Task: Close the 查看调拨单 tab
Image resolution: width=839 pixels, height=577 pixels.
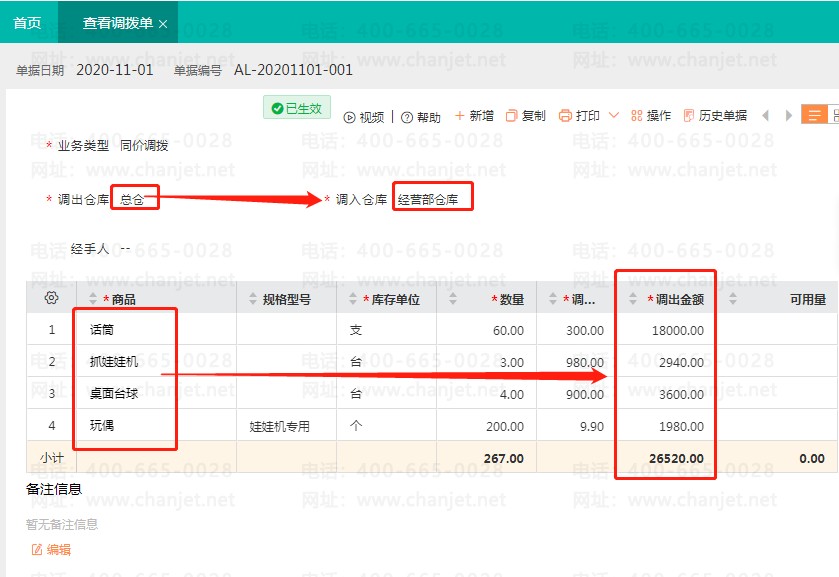Action: 163,24
